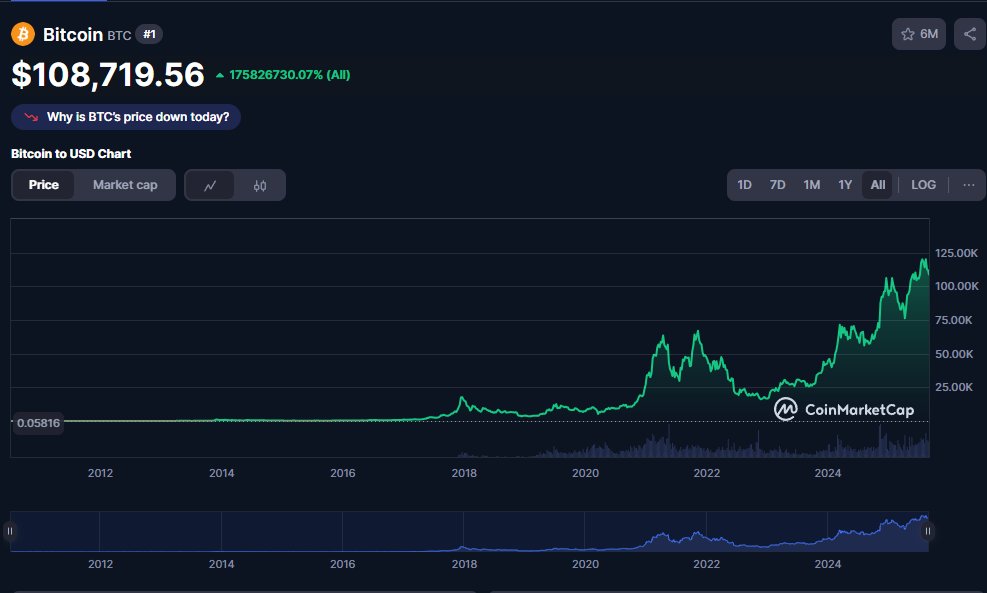This screenshot has height=593, width=987.
Task: Click the 25.00K axis label
Action: (954, 387)
